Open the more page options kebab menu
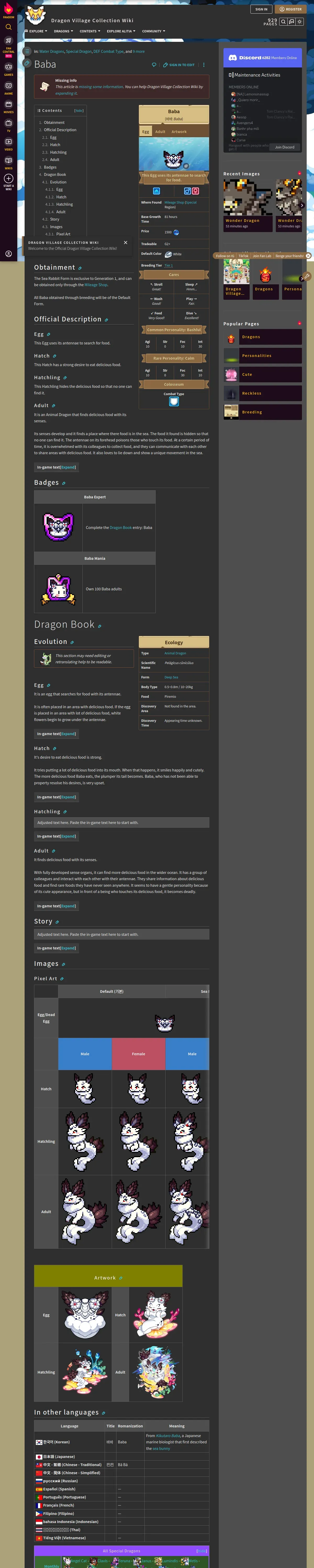 (x=204, y=65)
